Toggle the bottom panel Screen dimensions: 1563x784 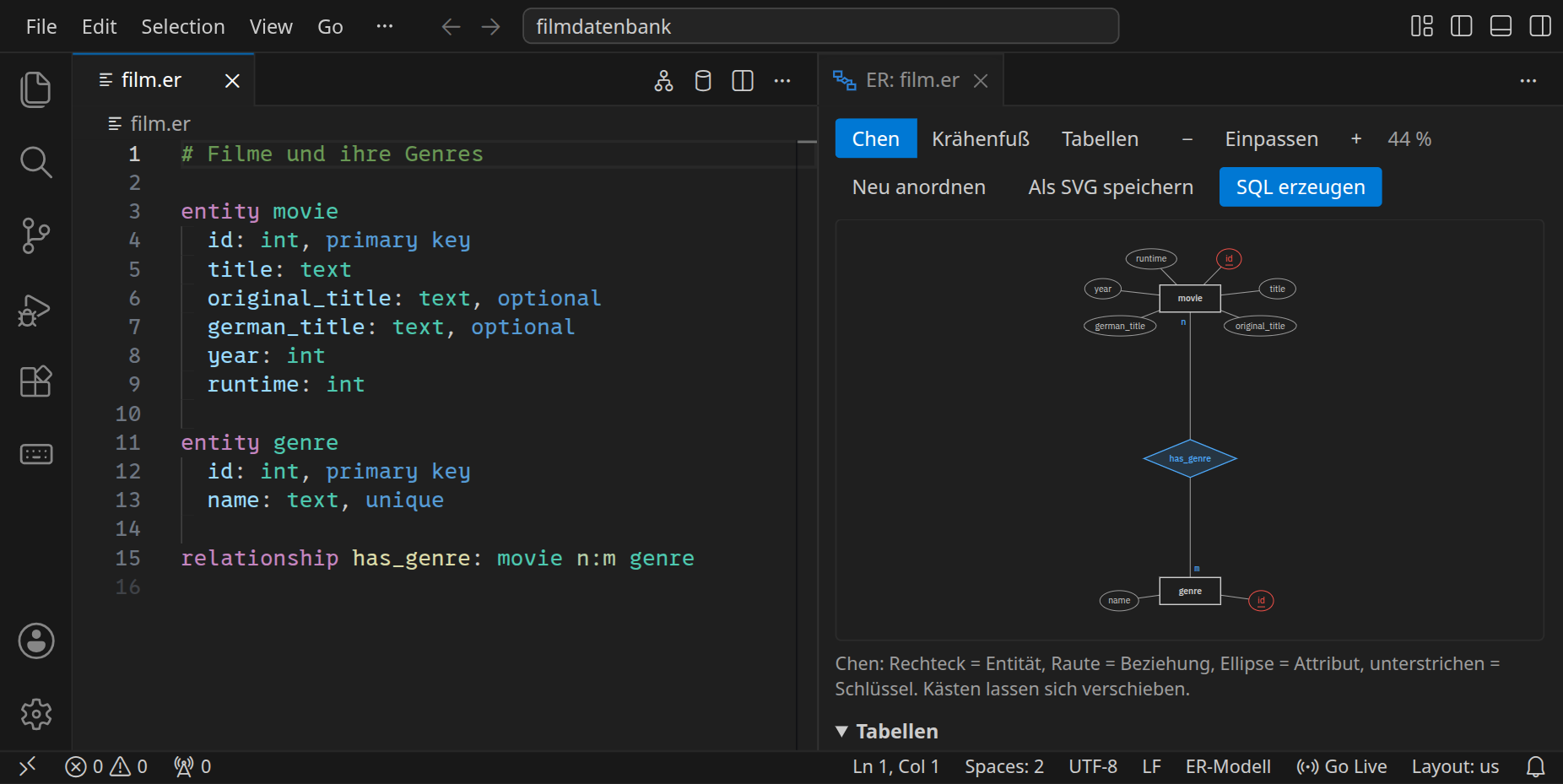point(1501,26)
